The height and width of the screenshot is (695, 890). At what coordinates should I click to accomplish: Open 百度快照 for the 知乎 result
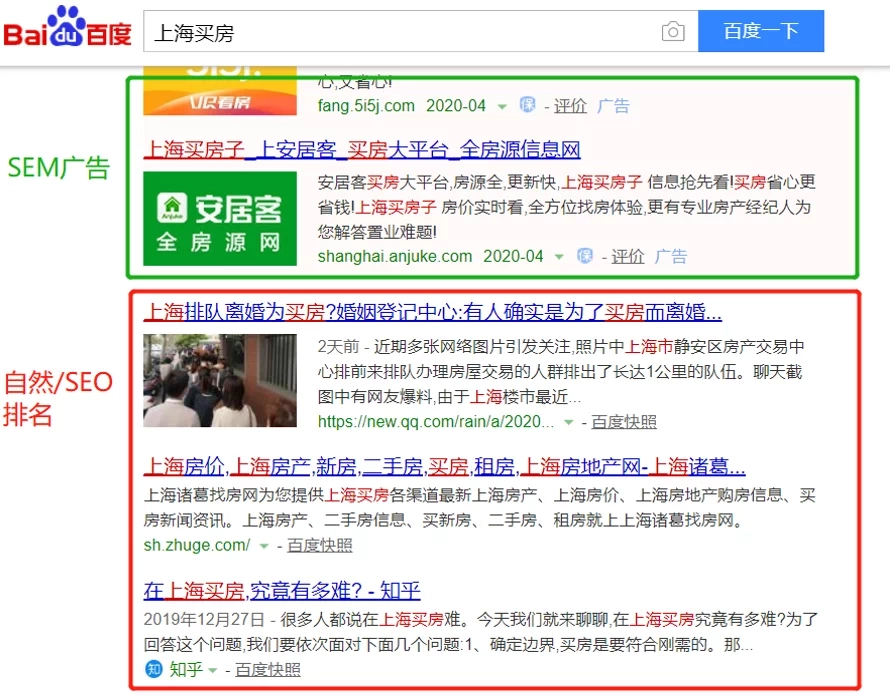pyautogui.click(x=268, y=670)
